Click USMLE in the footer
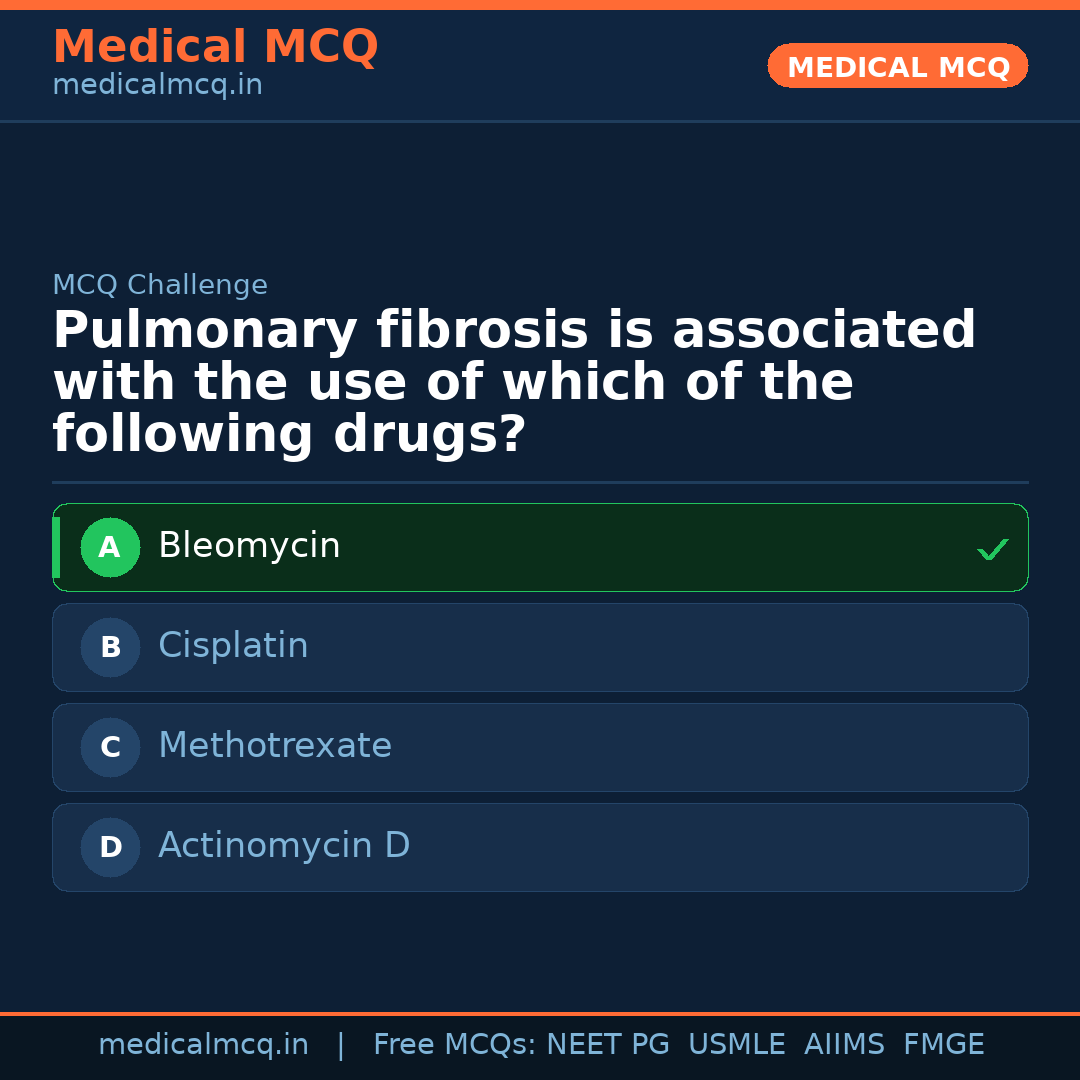This screenshot has width=1080, height=1080. point(737,1044)
